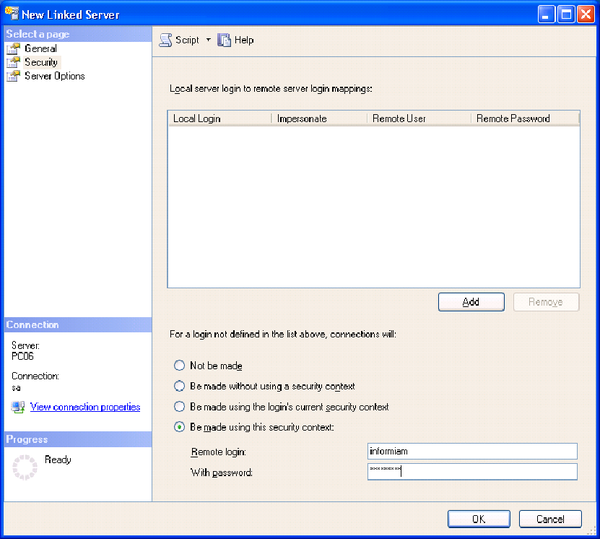Screen dimensions: 600x539
Task: Click the Add button
Action: (x=472, y=302)
